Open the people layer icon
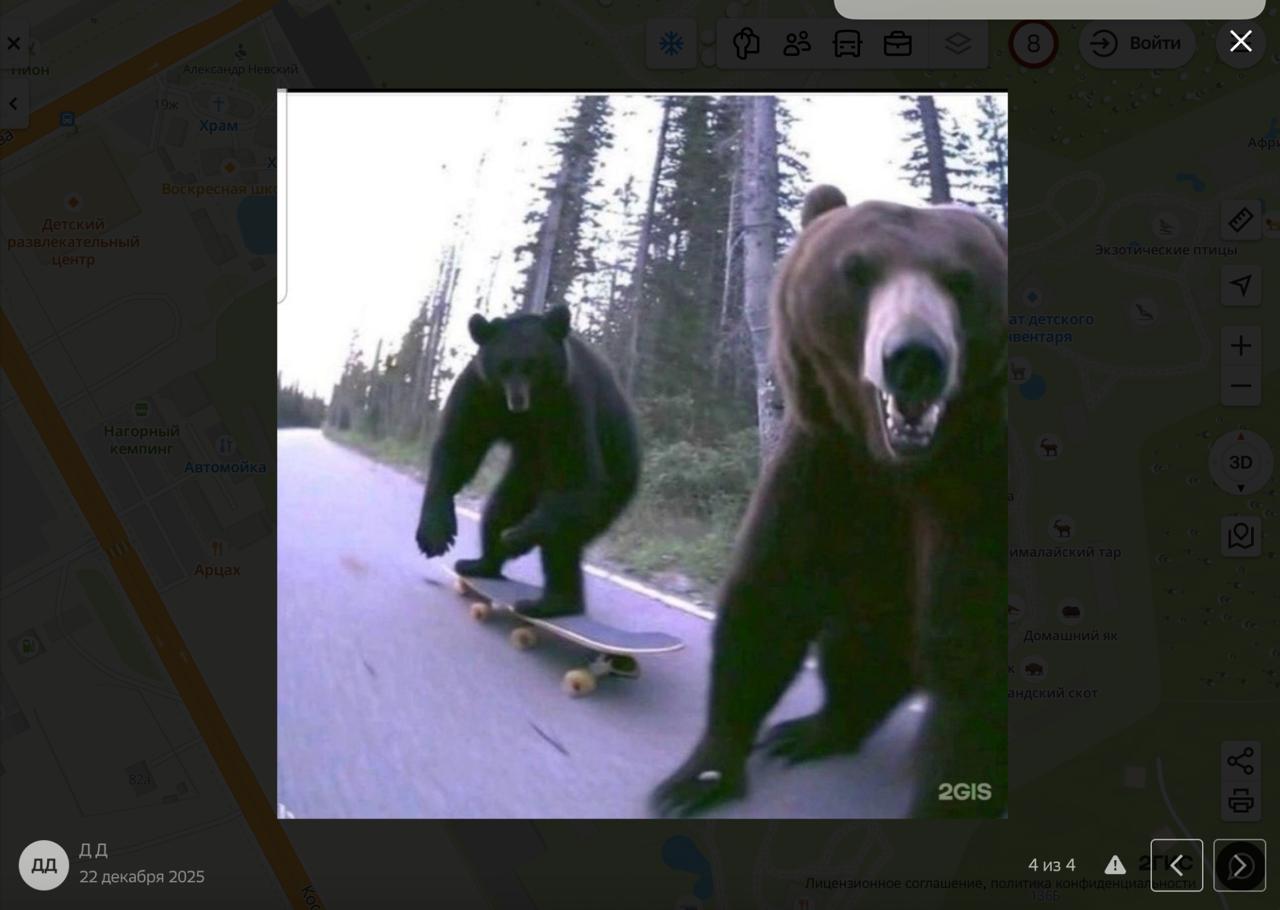Screen dimensions: 1280x910 (x=797, y=44)
